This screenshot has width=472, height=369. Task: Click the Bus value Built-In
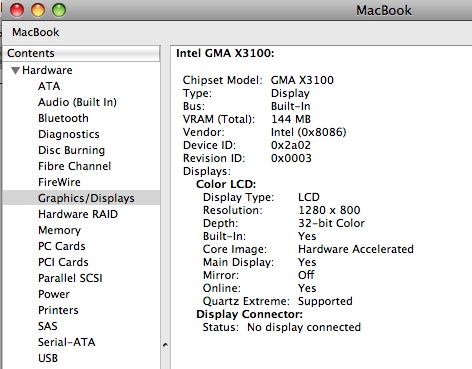coord(290,106)
